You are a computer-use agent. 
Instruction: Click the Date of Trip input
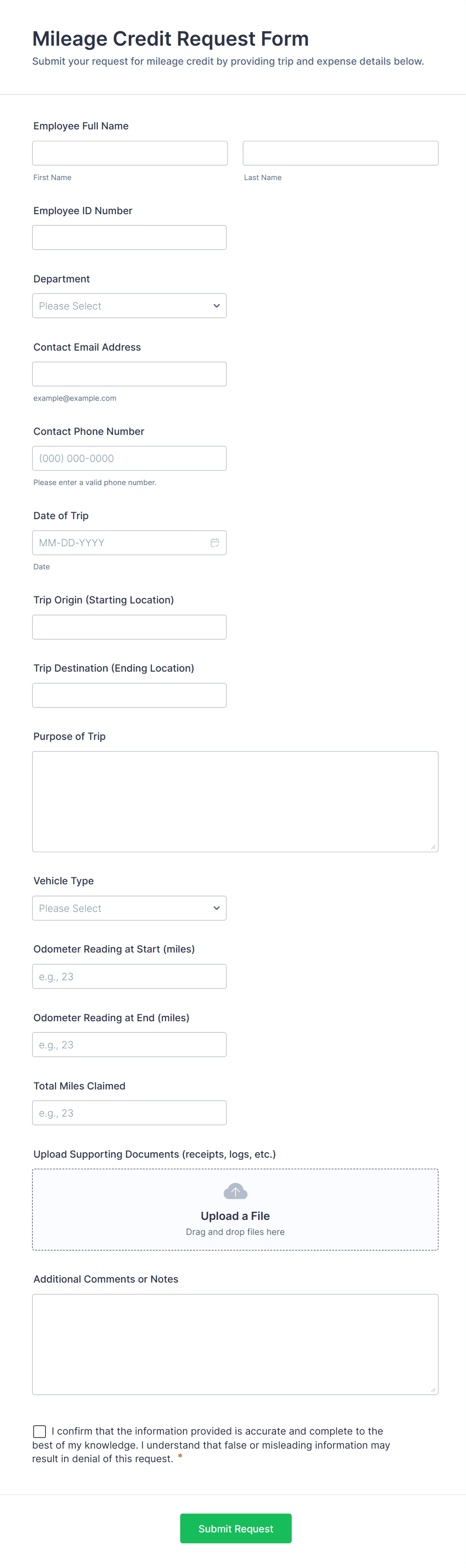point(119,542)
